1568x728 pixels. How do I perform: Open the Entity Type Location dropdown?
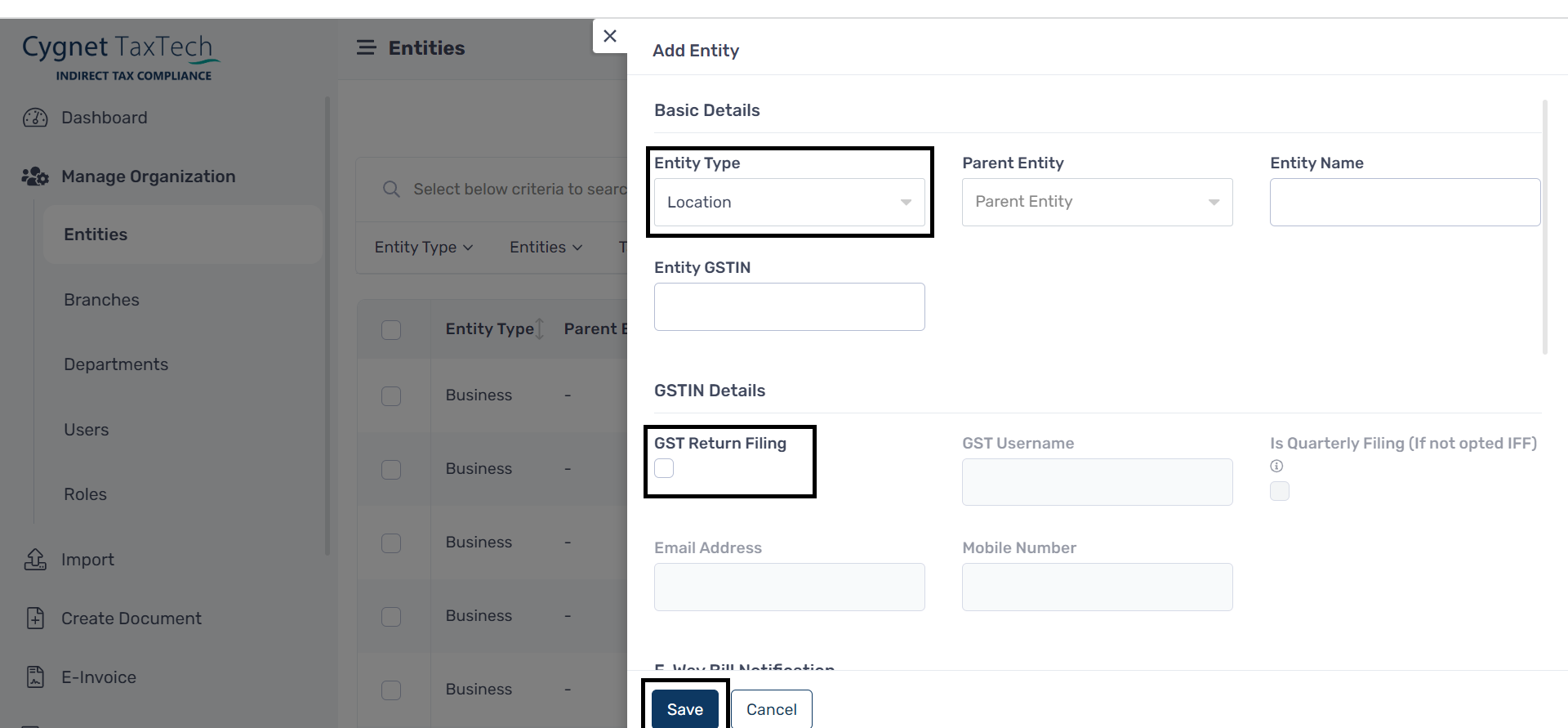[x=790, y=203]
